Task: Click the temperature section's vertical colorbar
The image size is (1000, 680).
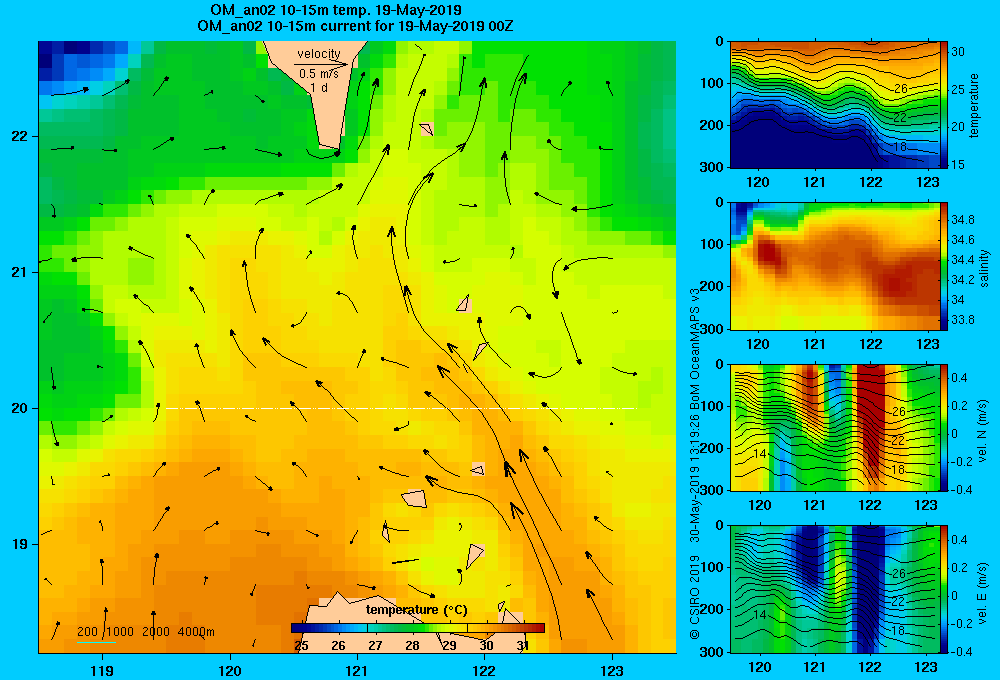Action: [944, 105]
